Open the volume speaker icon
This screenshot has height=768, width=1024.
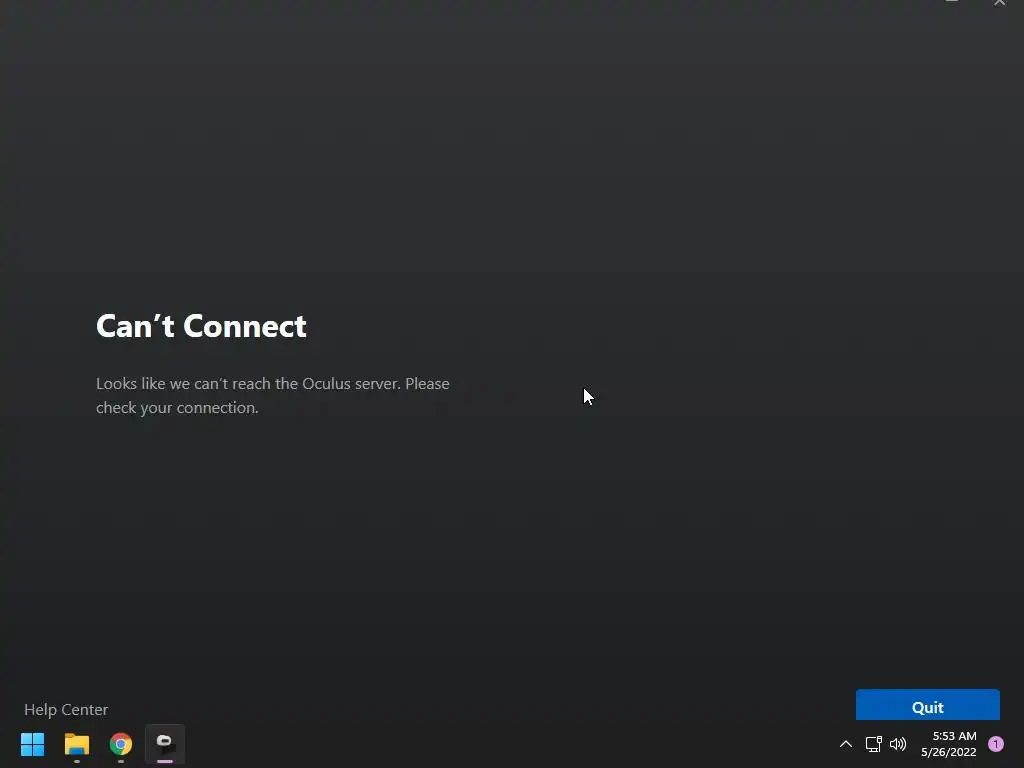pos(898,744)
